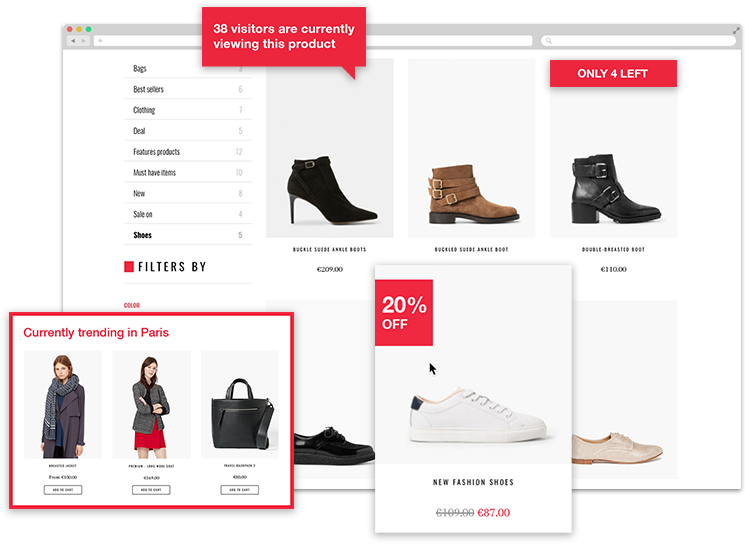Click the search magnifier icon
Screen dimensions: 745x544
(x=549, y=41)
